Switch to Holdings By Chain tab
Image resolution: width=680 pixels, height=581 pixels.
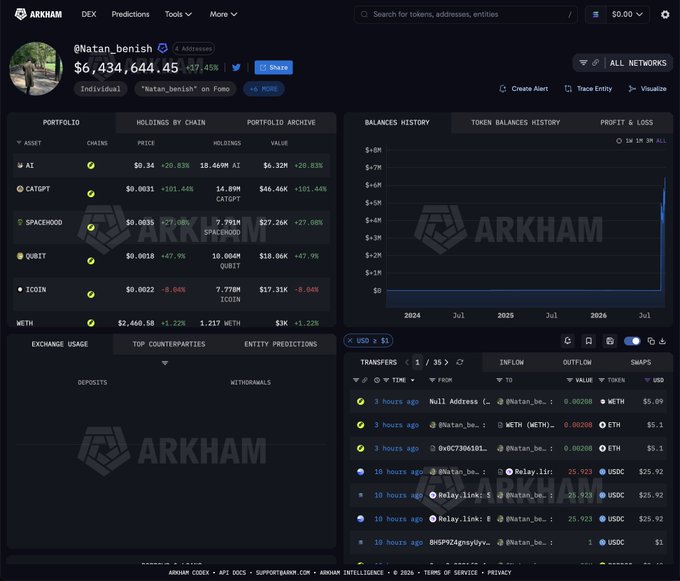point(171,123)
